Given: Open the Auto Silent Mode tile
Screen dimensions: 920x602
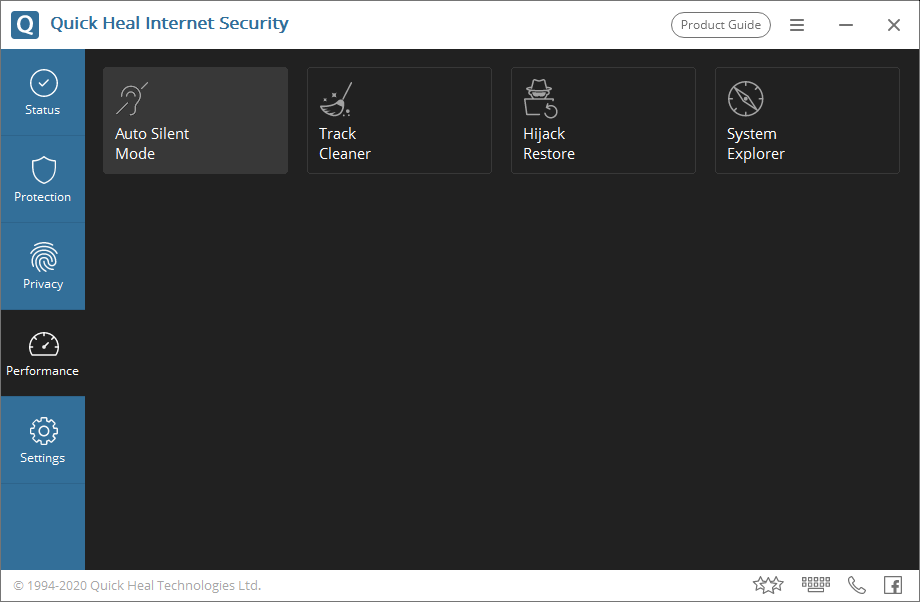Looking at the screenshot, I should 195,121.
